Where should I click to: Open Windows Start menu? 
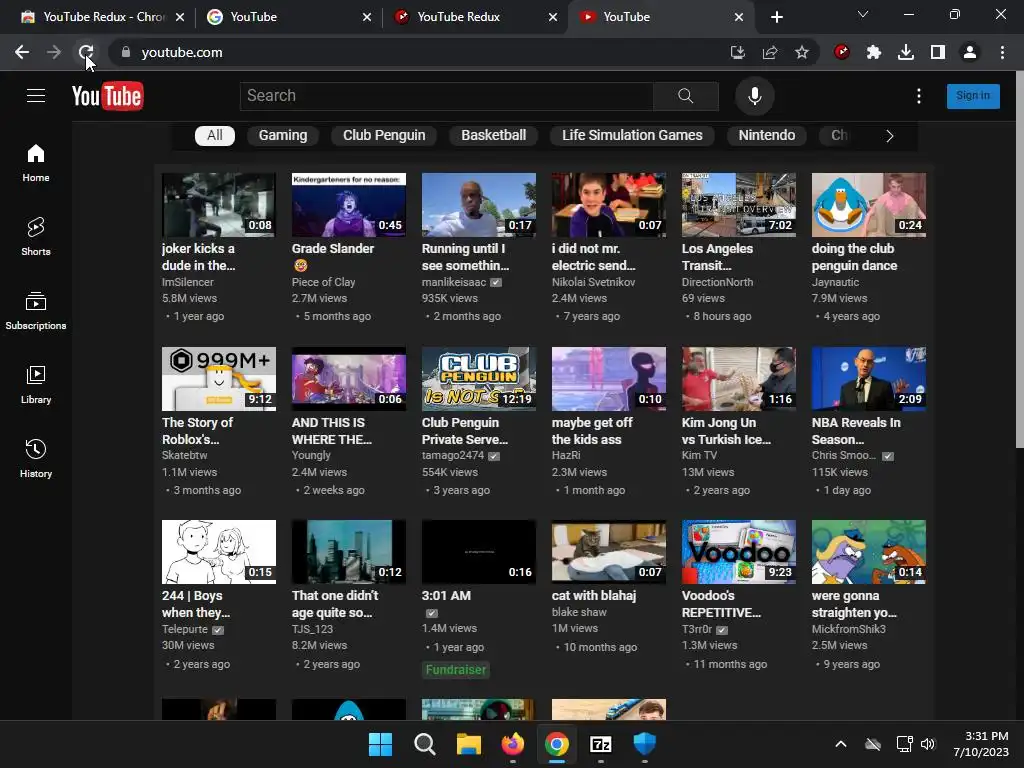click(381, 744)
